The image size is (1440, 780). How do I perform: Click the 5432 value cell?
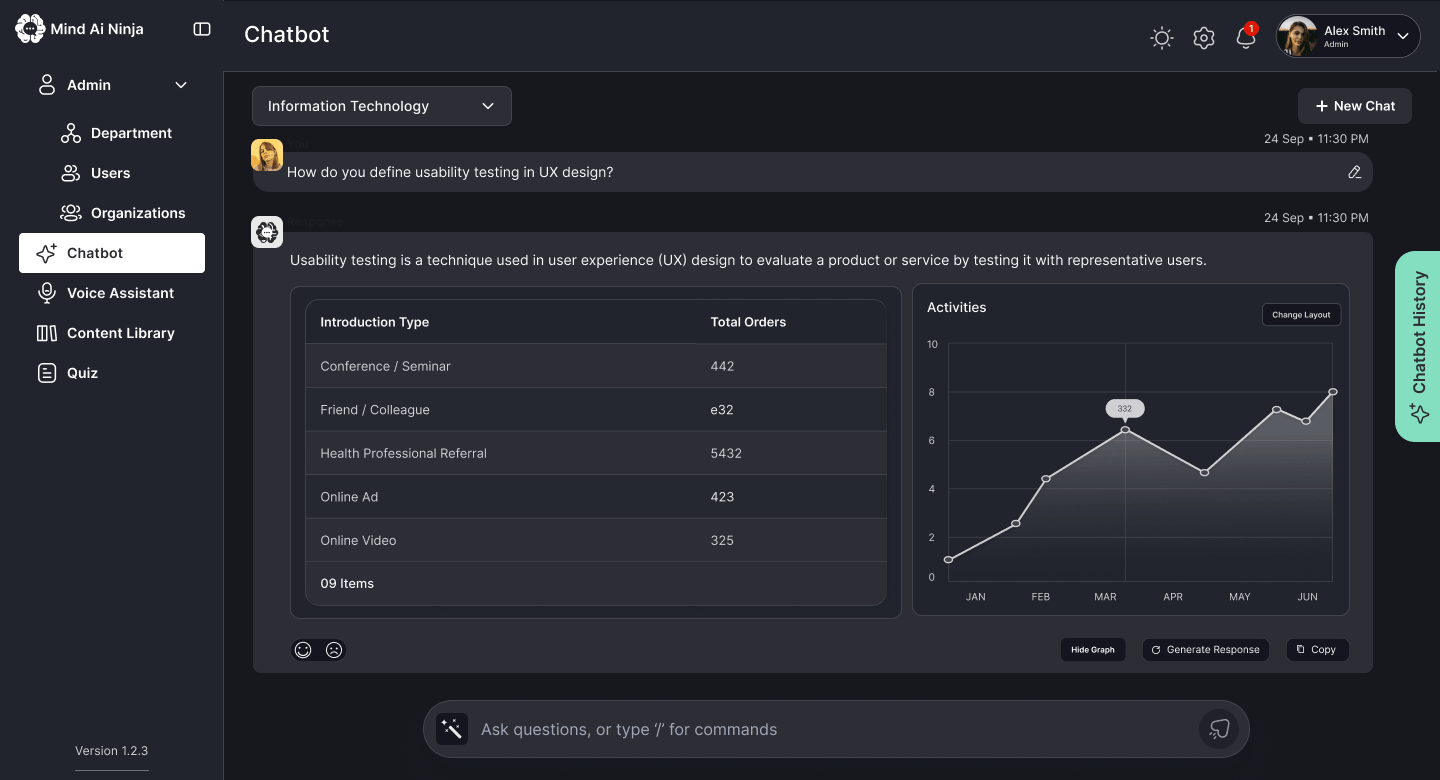coord(726,453)
